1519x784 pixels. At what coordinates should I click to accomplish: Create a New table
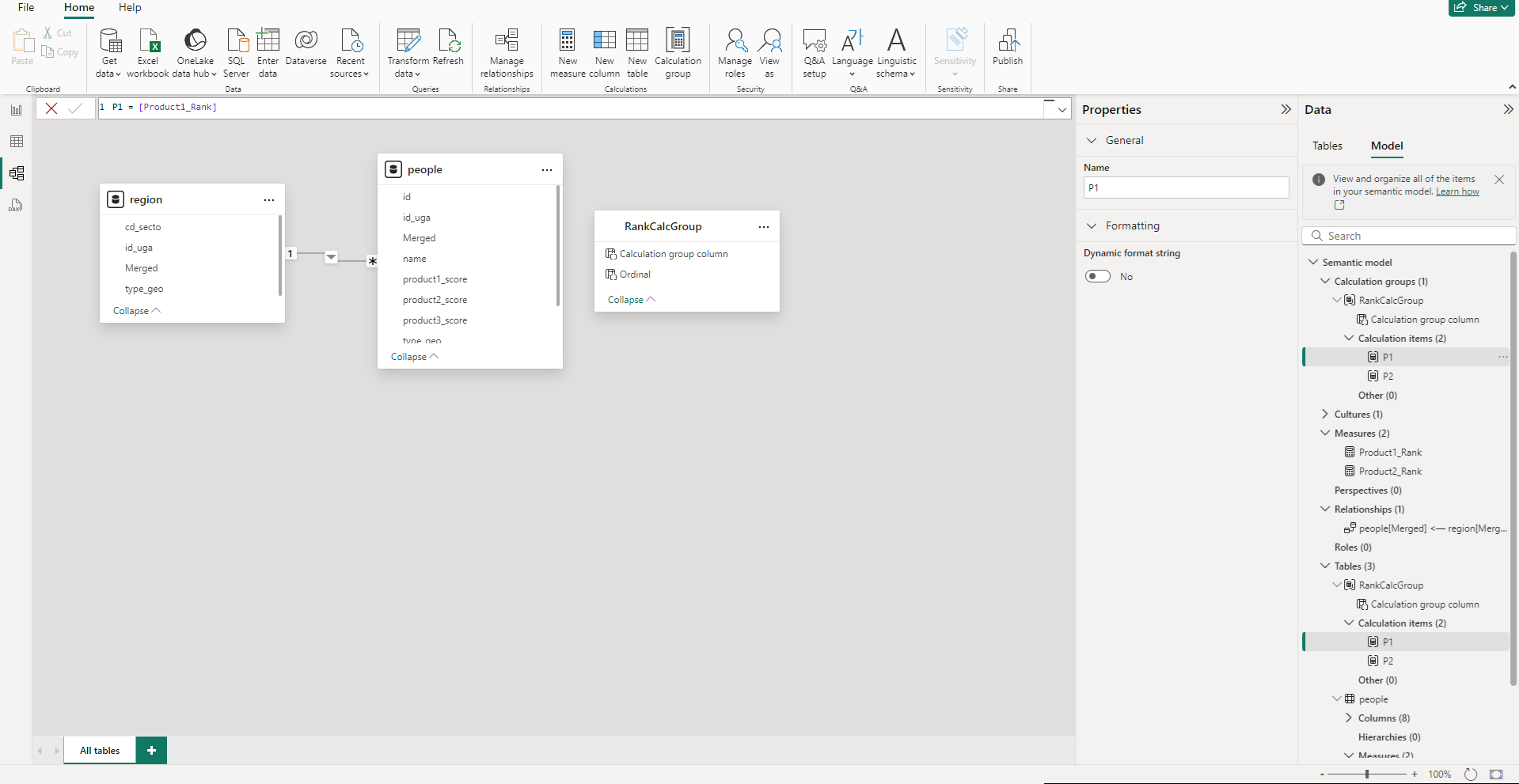coord(637,52)
